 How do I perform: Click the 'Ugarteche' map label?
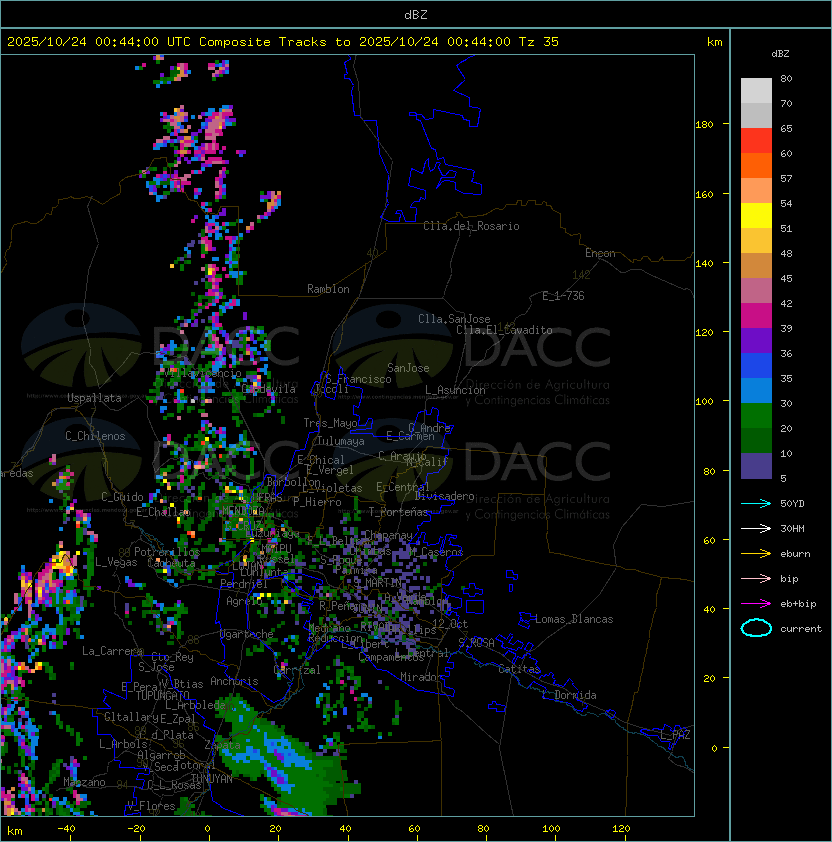(247, 634)
